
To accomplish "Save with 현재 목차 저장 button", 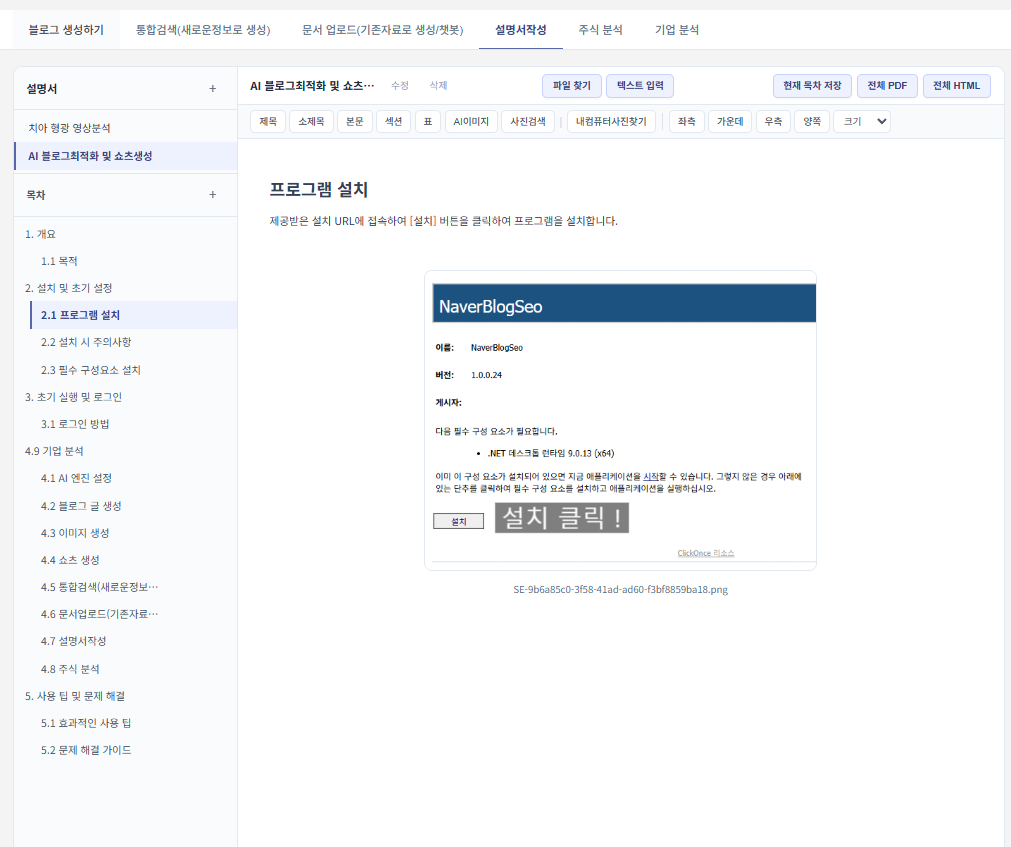I will click(x=812, y=86).
